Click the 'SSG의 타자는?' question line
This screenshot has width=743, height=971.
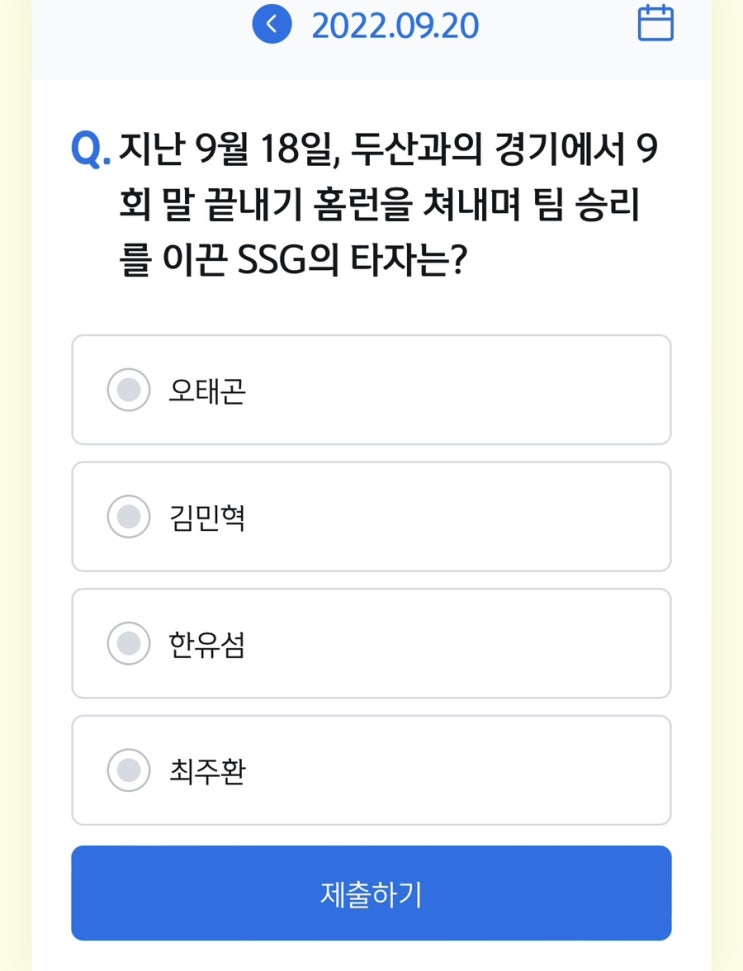click(354, 265)
